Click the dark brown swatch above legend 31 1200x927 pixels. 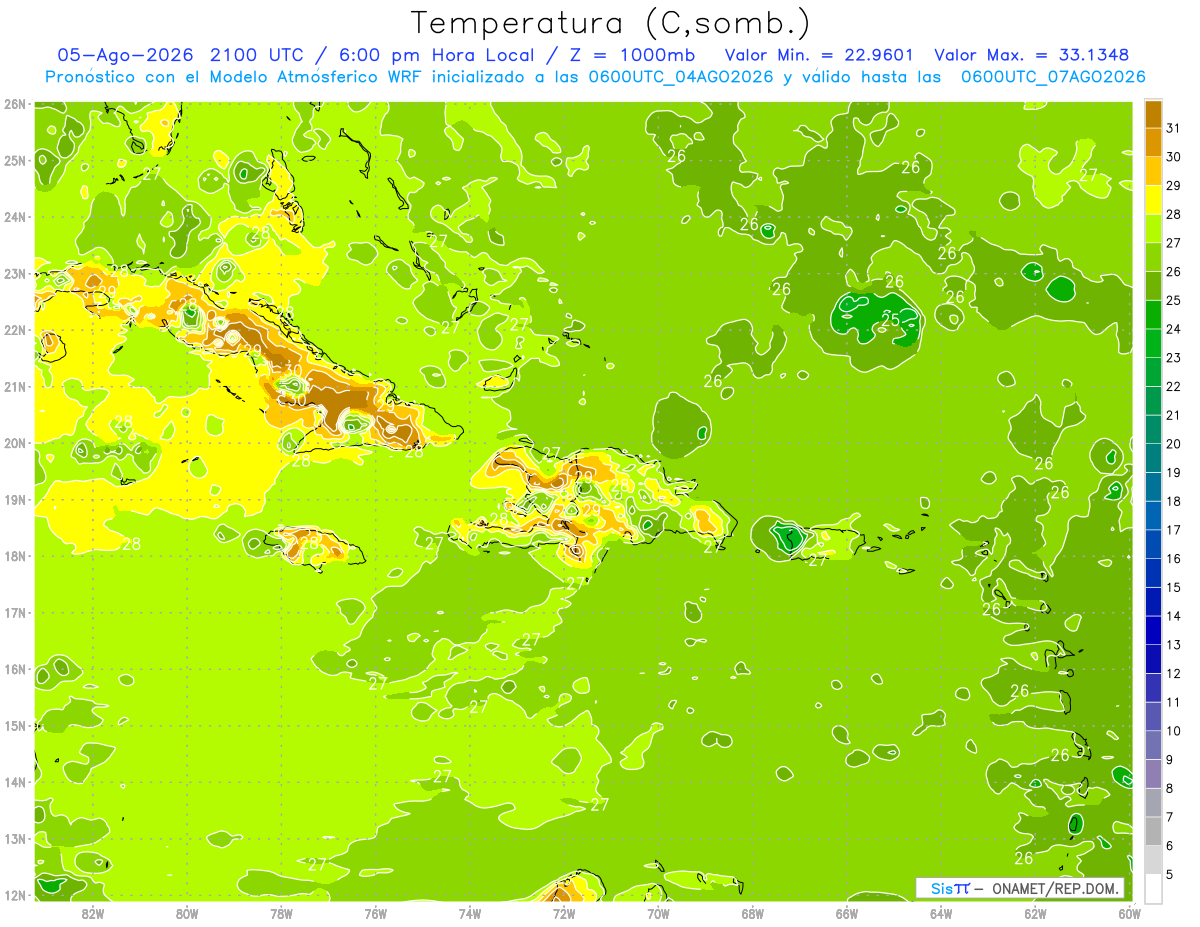[x=1154, y=114]
